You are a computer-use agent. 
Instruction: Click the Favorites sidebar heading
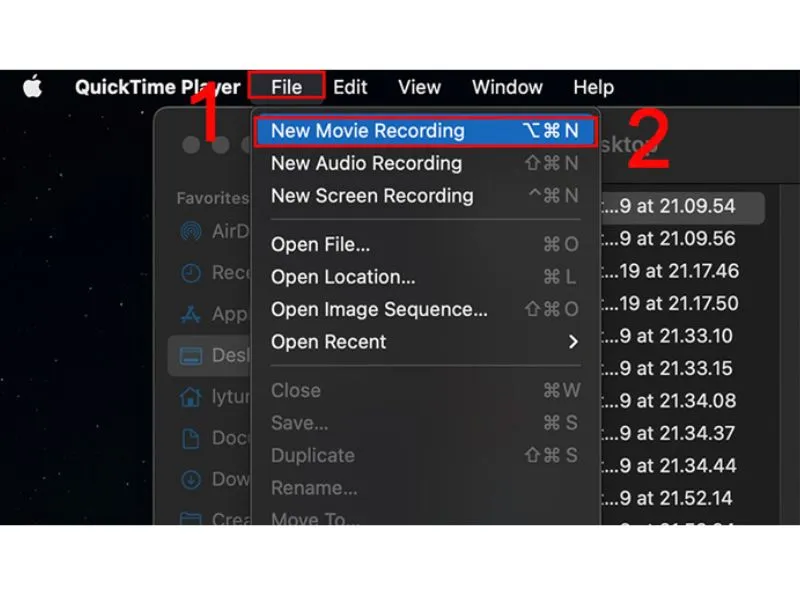pos(213,198)
